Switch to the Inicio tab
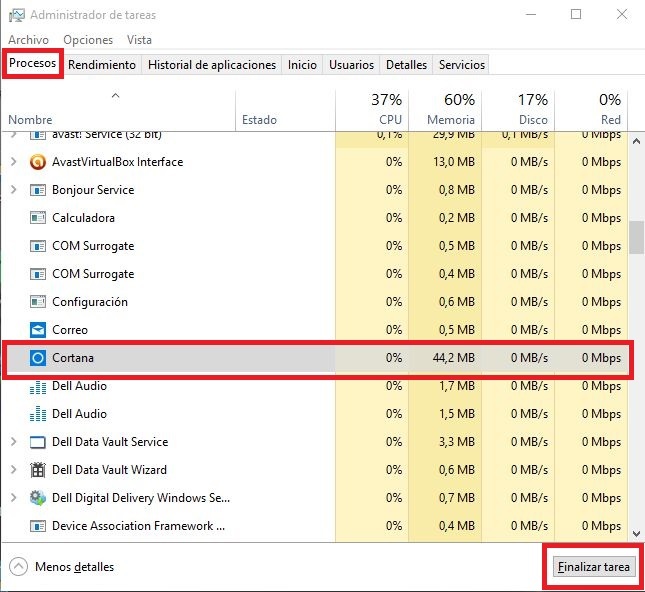Image resolution: width=645 pixels, height=592 pixels. click(x=302, y=65)
